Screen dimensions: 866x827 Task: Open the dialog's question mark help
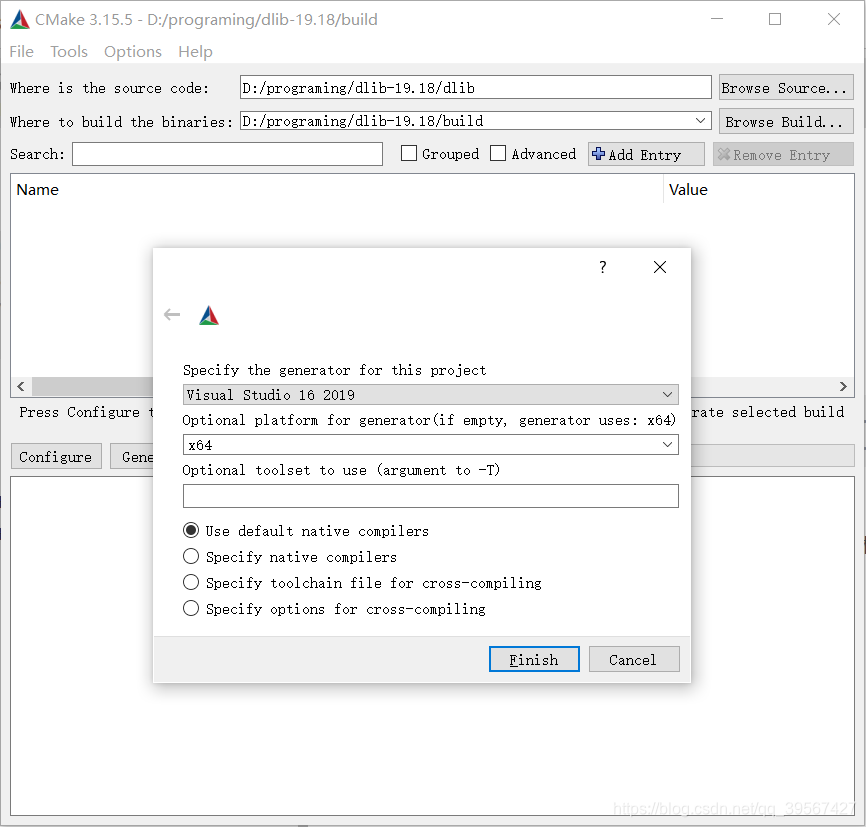tap(603, 267)
